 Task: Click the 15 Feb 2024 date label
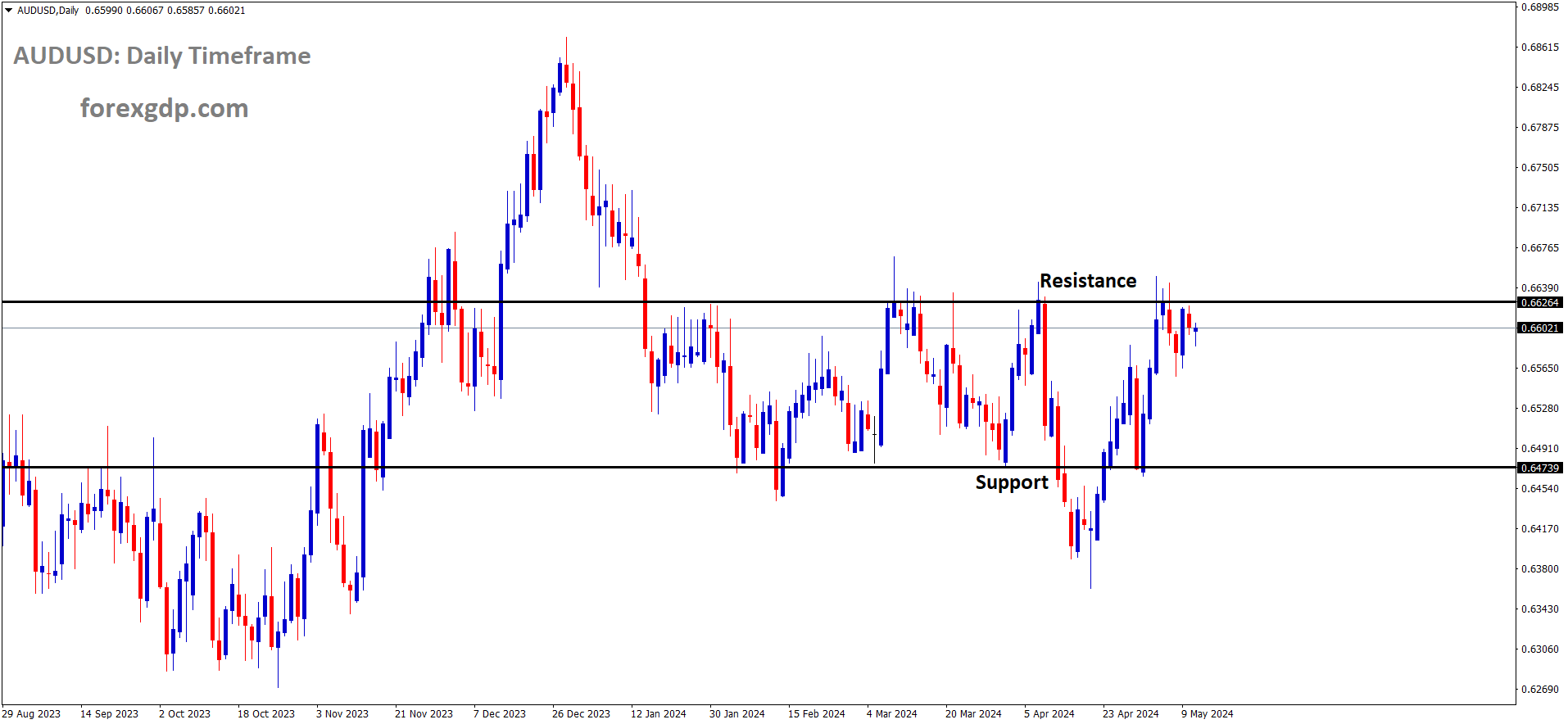[817, 714]
